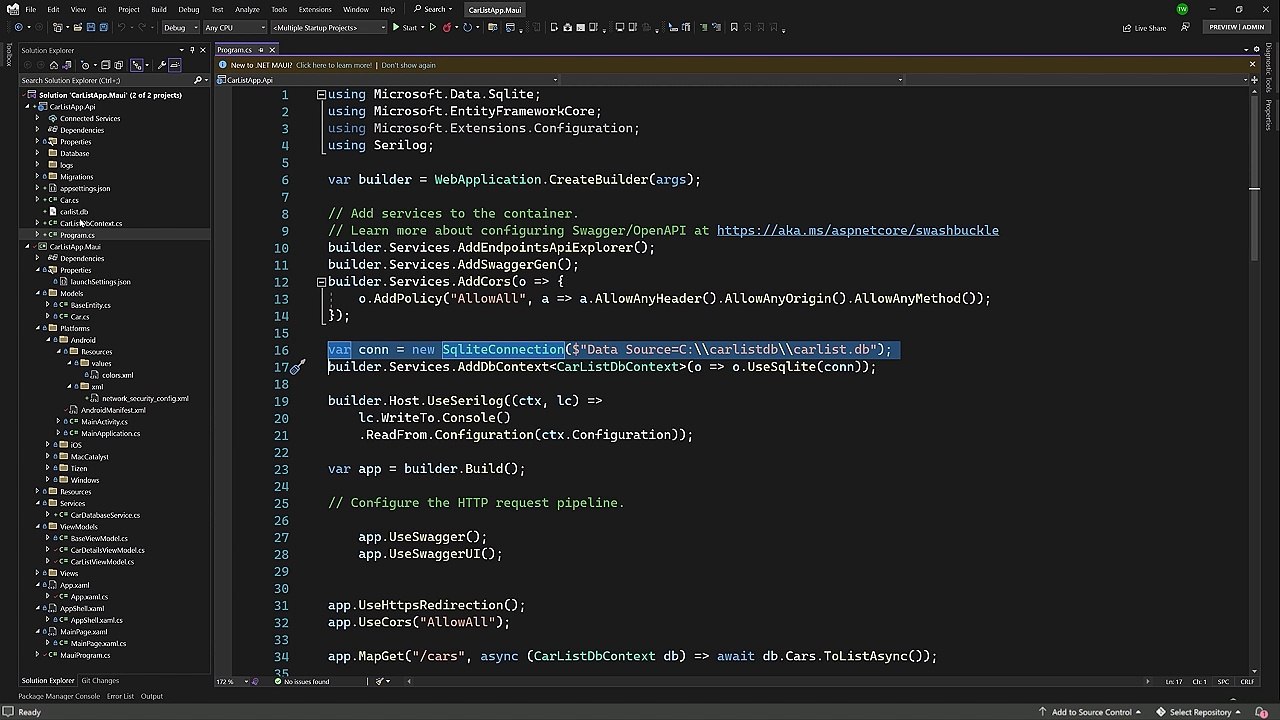Click the Show All Files icon in Solution Explorer
This screenshot has width=1280, height=720.
coord(118,65)
